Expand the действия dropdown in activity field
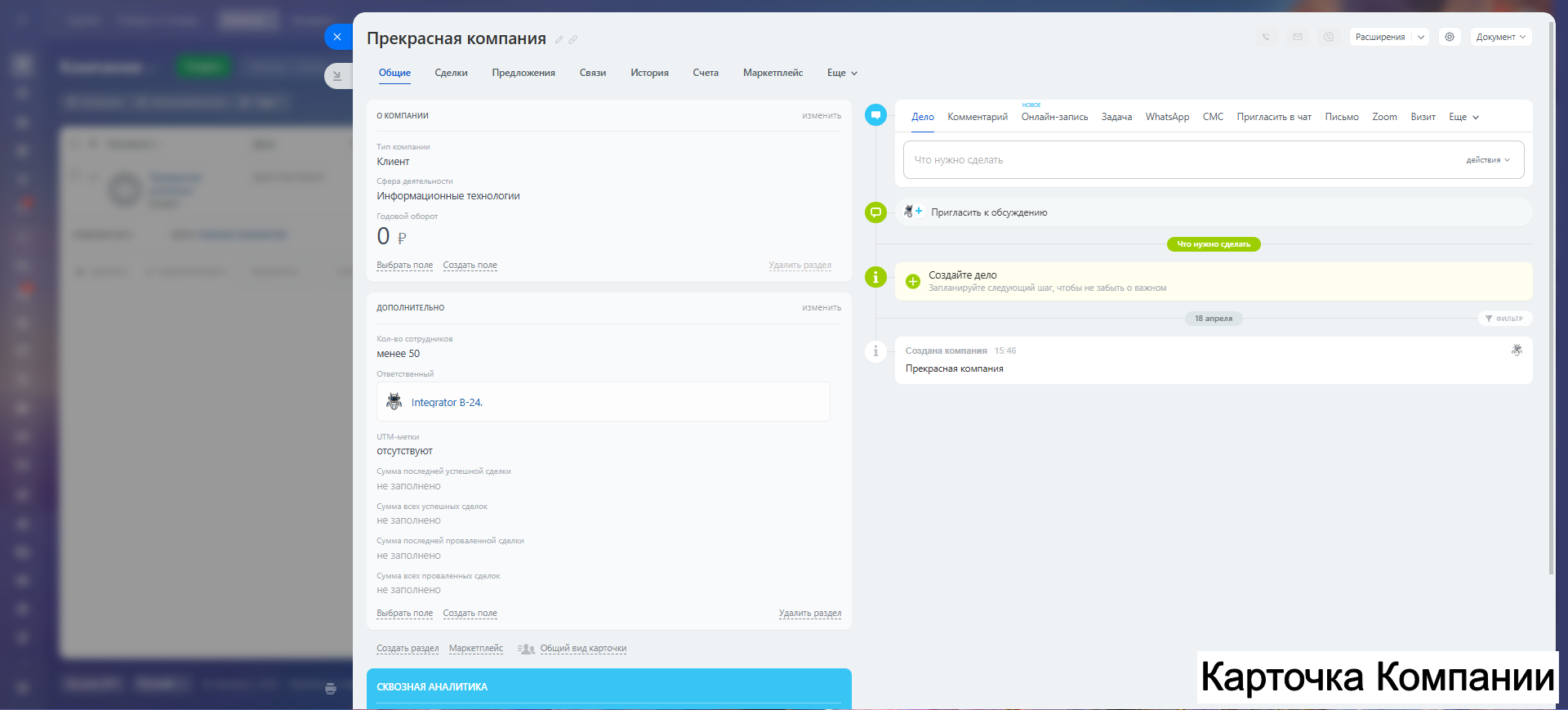The width and height of the screenshot is (1568, 710). tap(1488, 160)
